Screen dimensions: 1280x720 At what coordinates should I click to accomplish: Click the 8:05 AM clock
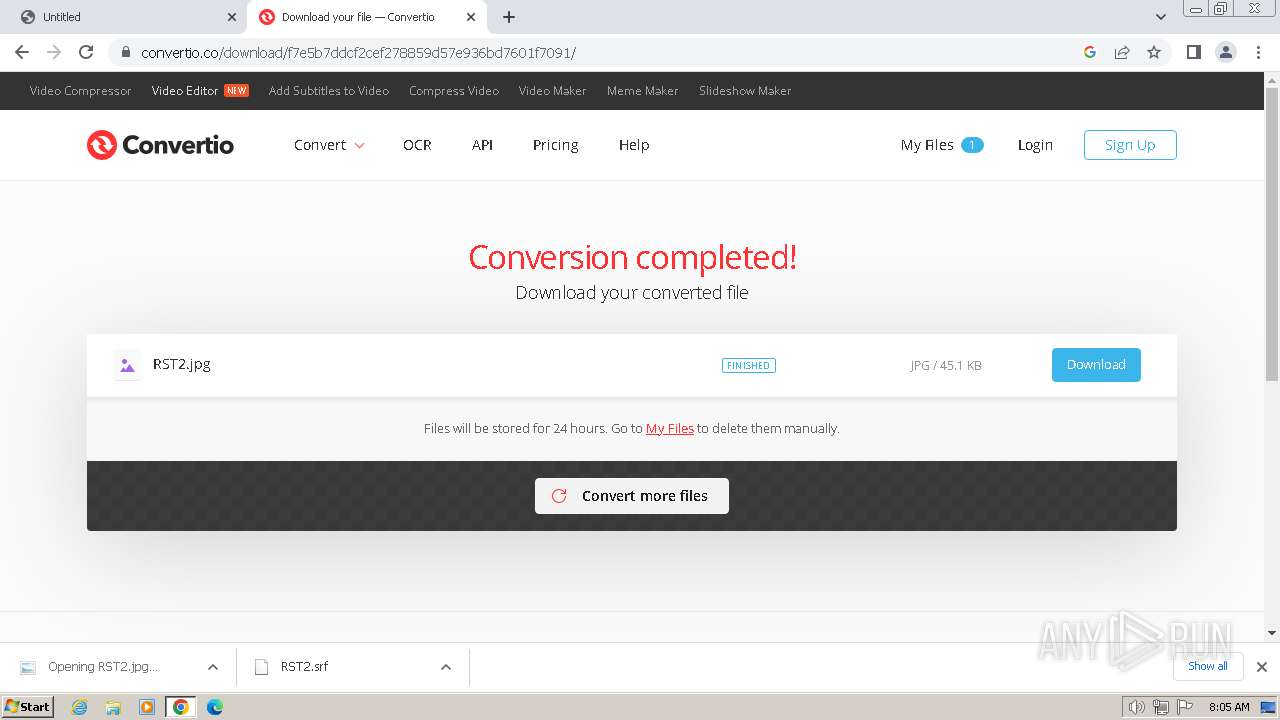1229,707
